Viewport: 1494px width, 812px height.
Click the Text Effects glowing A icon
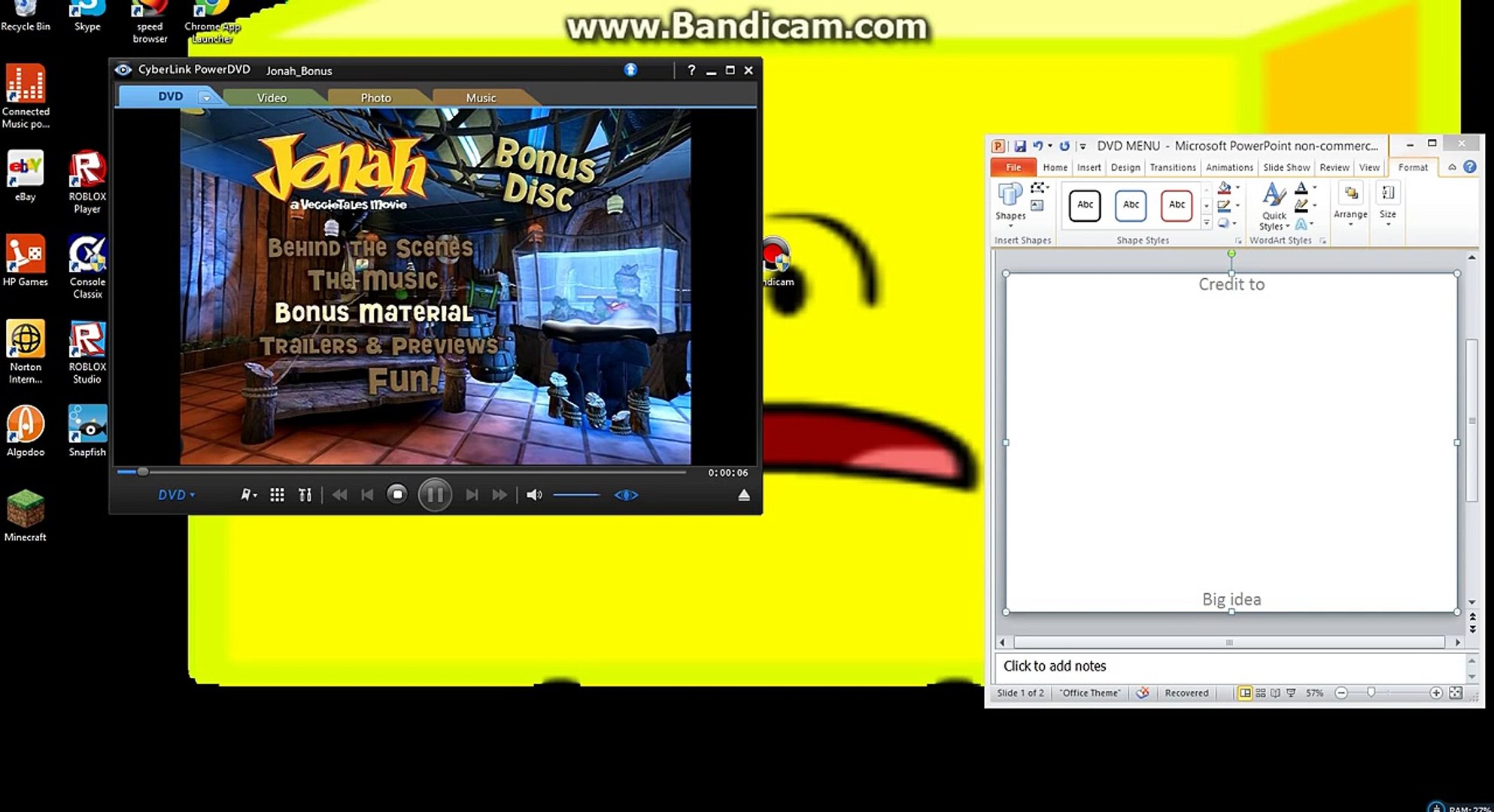[x=1302, y=224]
